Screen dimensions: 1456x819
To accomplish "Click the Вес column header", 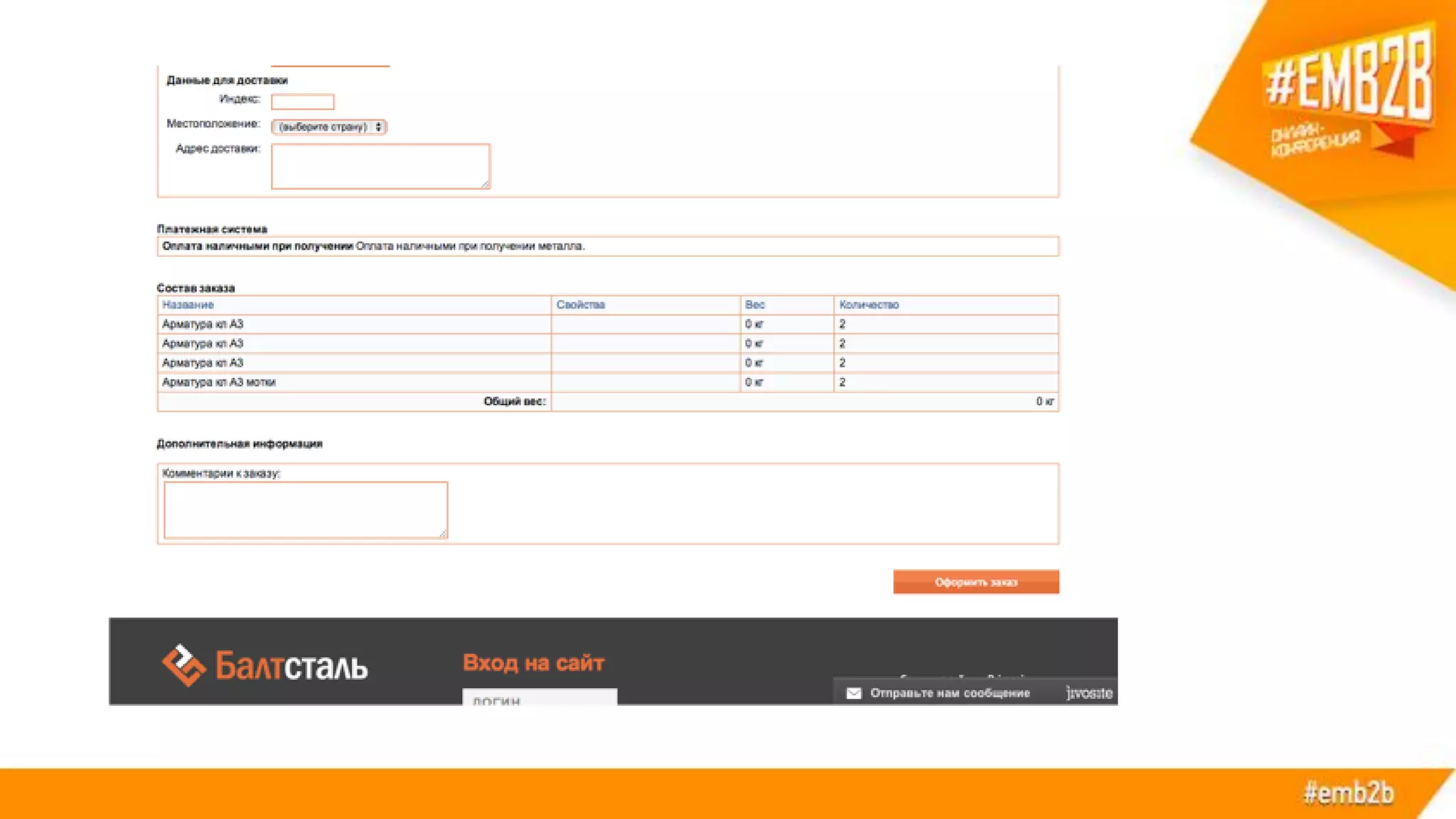I will click(754, 305).
